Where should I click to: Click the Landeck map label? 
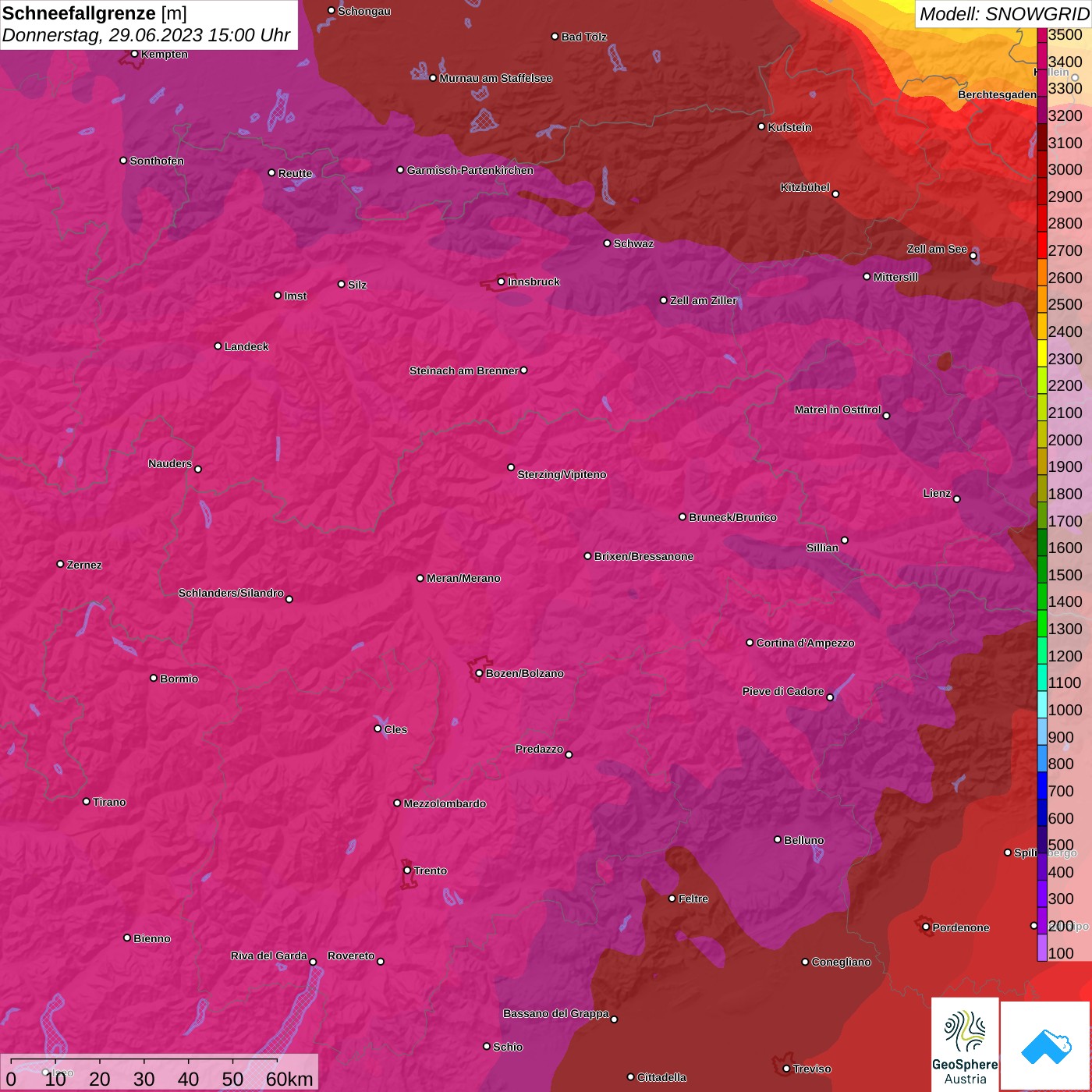coord(246,346)
